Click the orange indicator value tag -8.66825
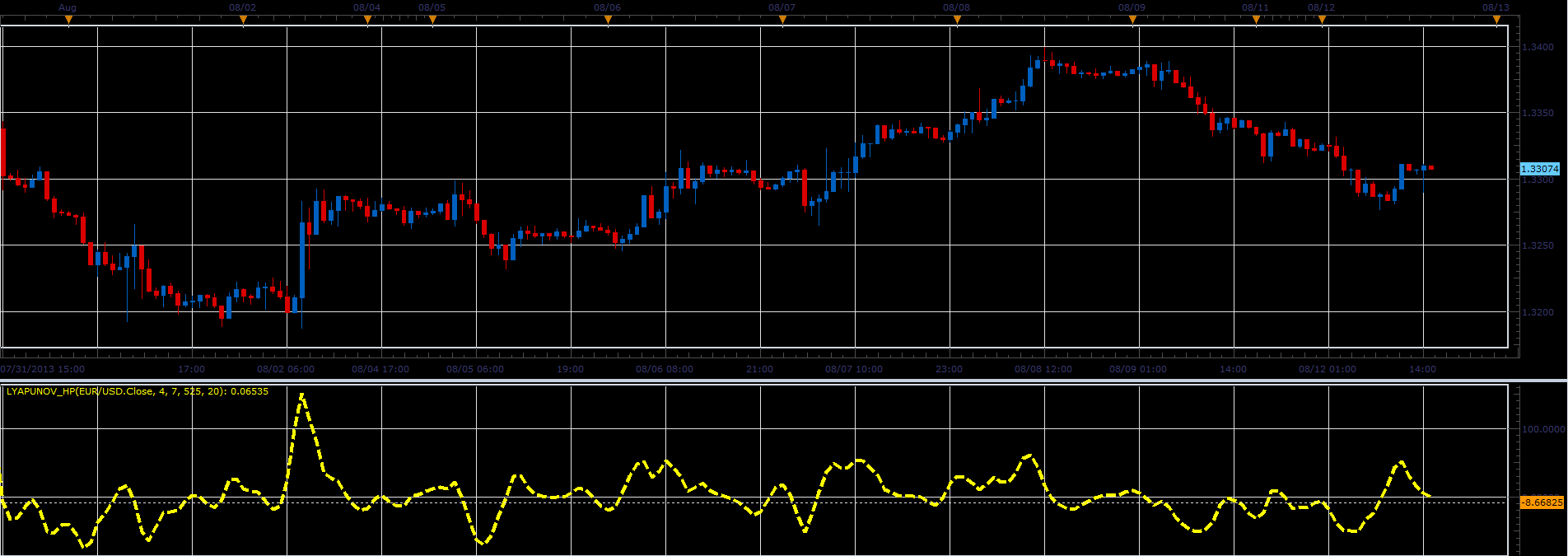Viewport: 1568px width, 556px height. coord(1542,502)
